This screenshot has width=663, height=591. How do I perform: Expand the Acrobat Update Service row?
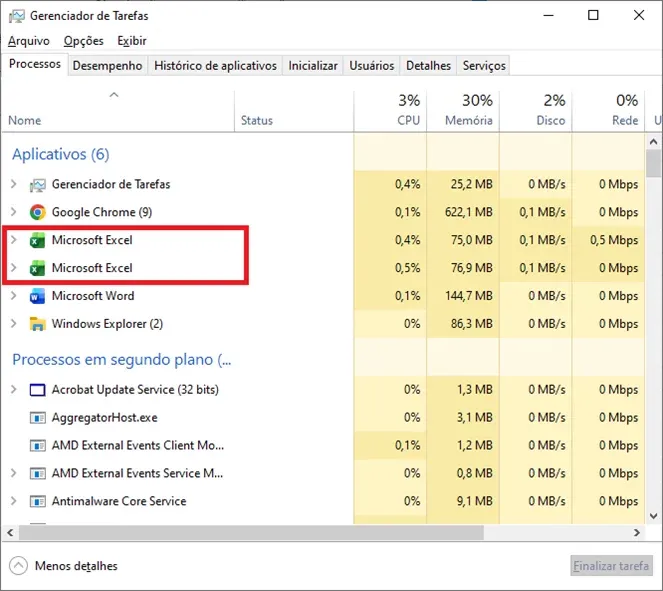[x=14, y=389]
